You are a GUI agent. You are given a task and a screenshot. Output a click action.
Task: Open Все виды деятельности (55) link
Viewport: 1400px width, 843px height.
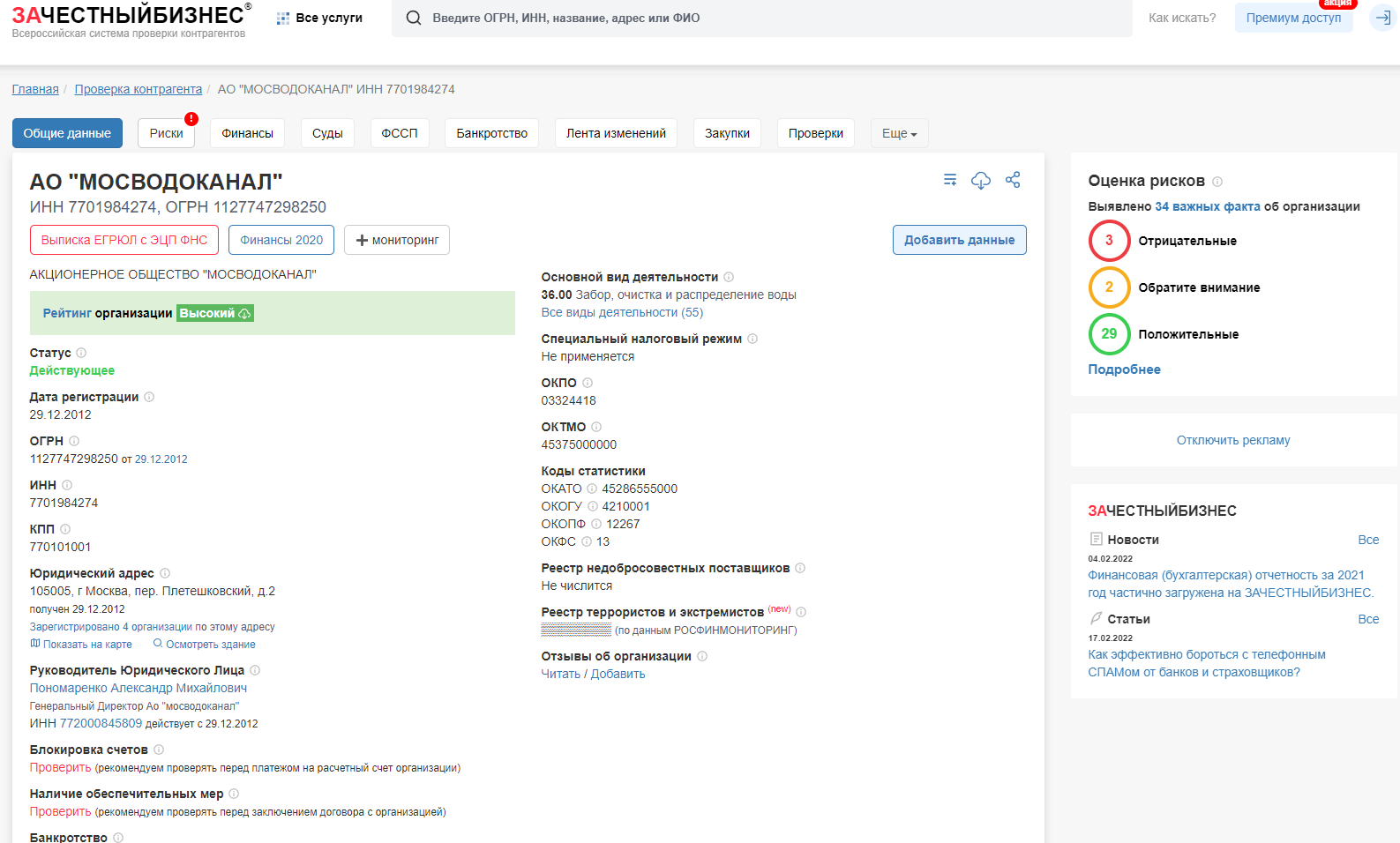pos(622,312)
